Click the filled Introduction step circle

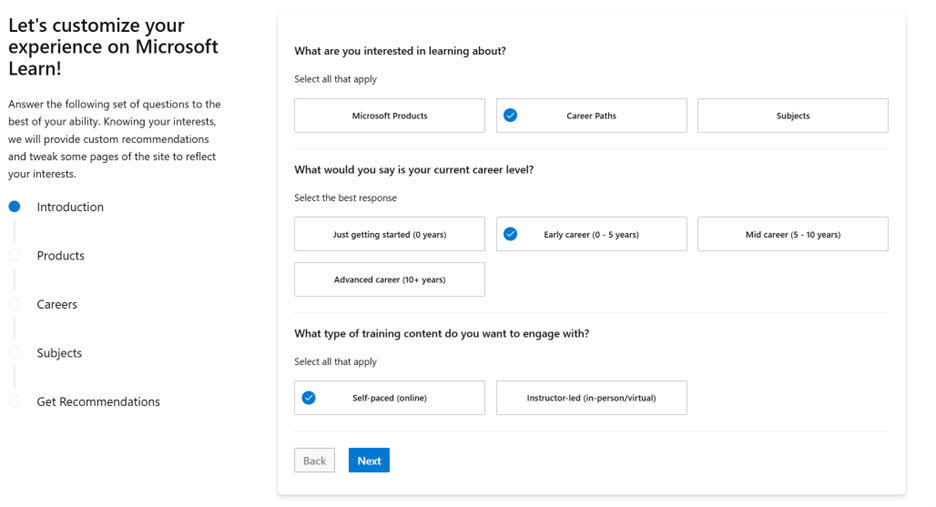click(x=14, y=207)
